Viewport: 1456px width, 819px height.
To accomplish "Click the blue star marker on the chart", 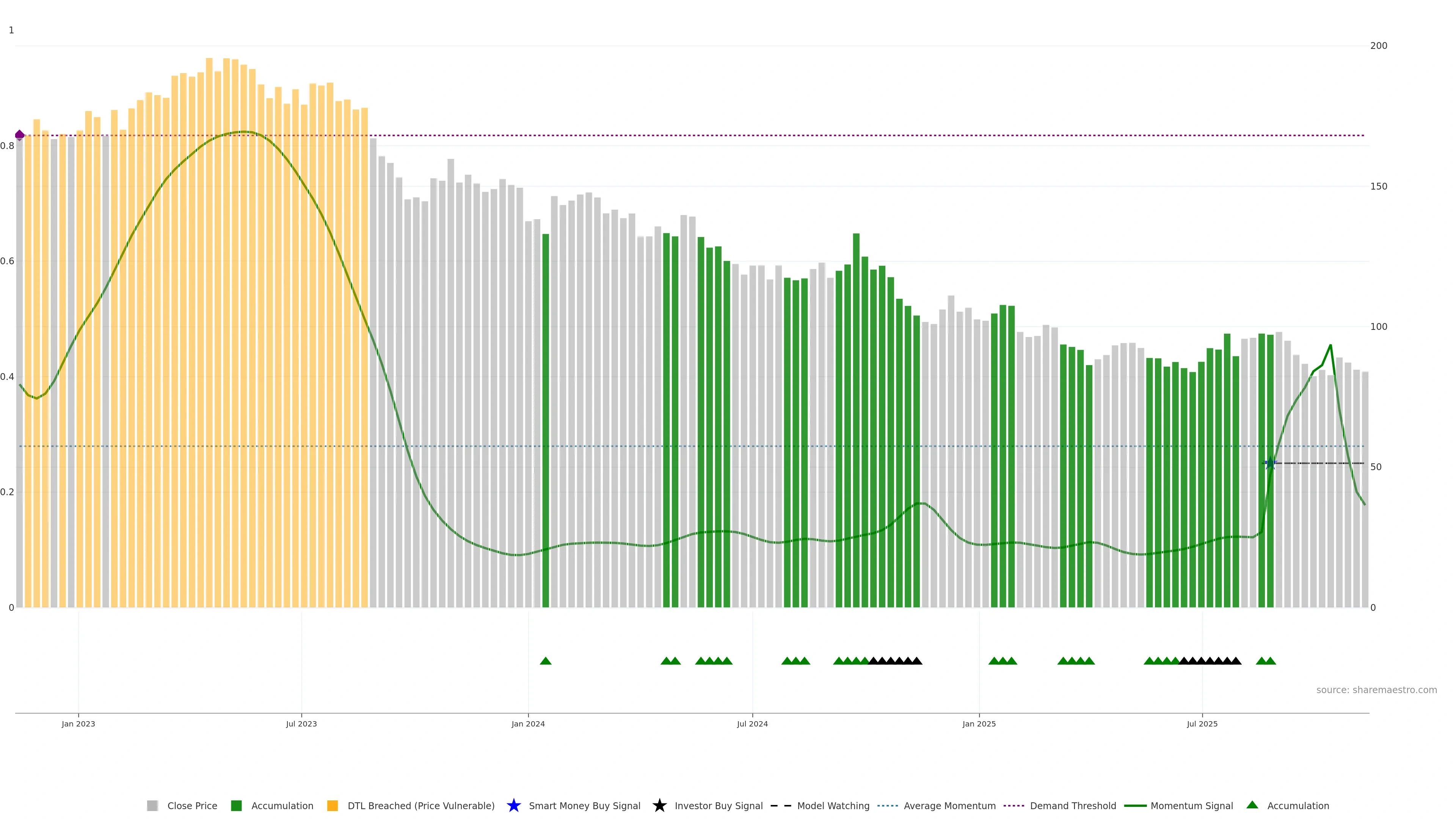I will tap(1270, 463).
